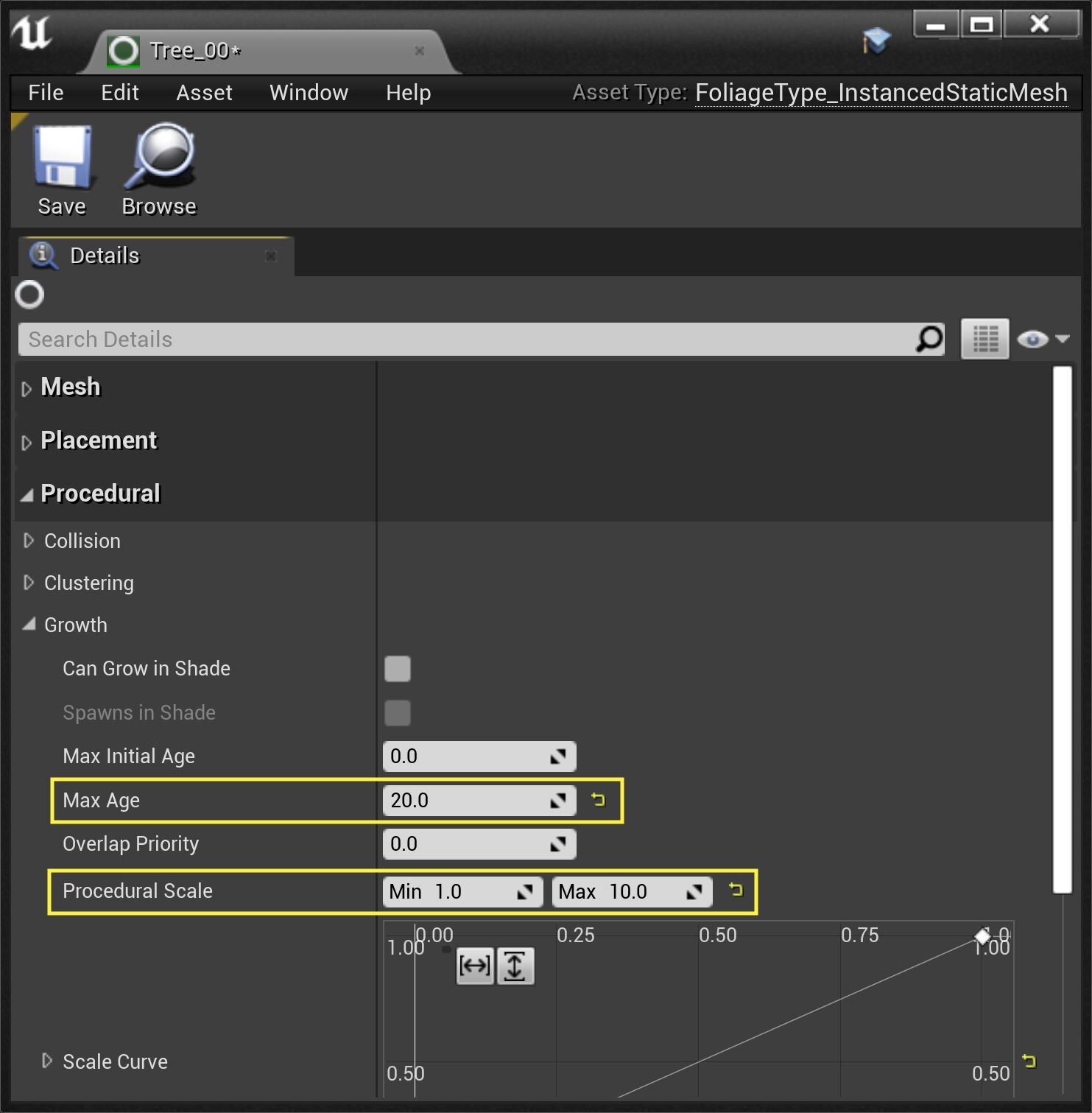
Task: Click the Search Details input field
Action: [482, 340]
